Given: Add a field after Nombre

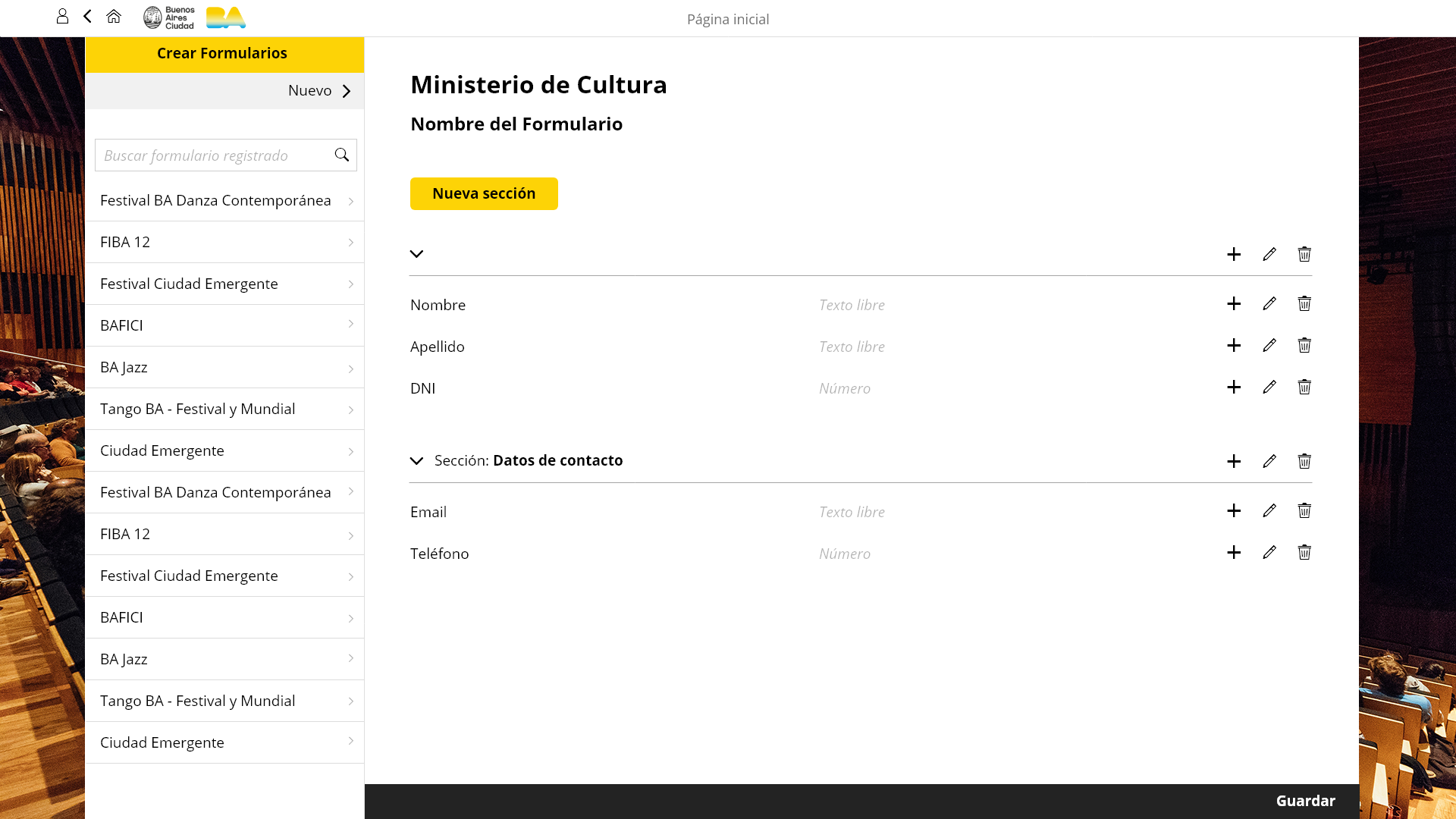Looking at the screenshot, I should coord(1234,303).
